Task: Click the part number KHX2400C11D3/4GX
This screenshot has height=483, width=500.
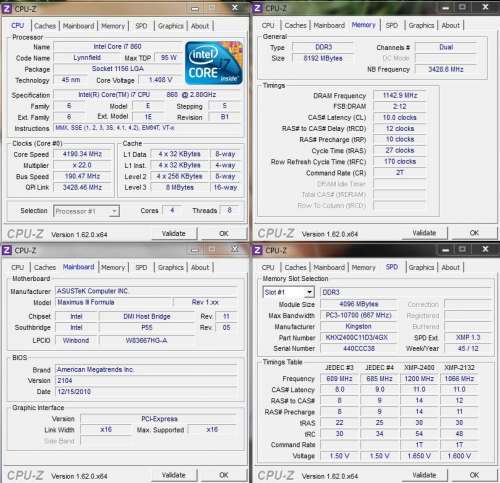Action: click(359, 338)
